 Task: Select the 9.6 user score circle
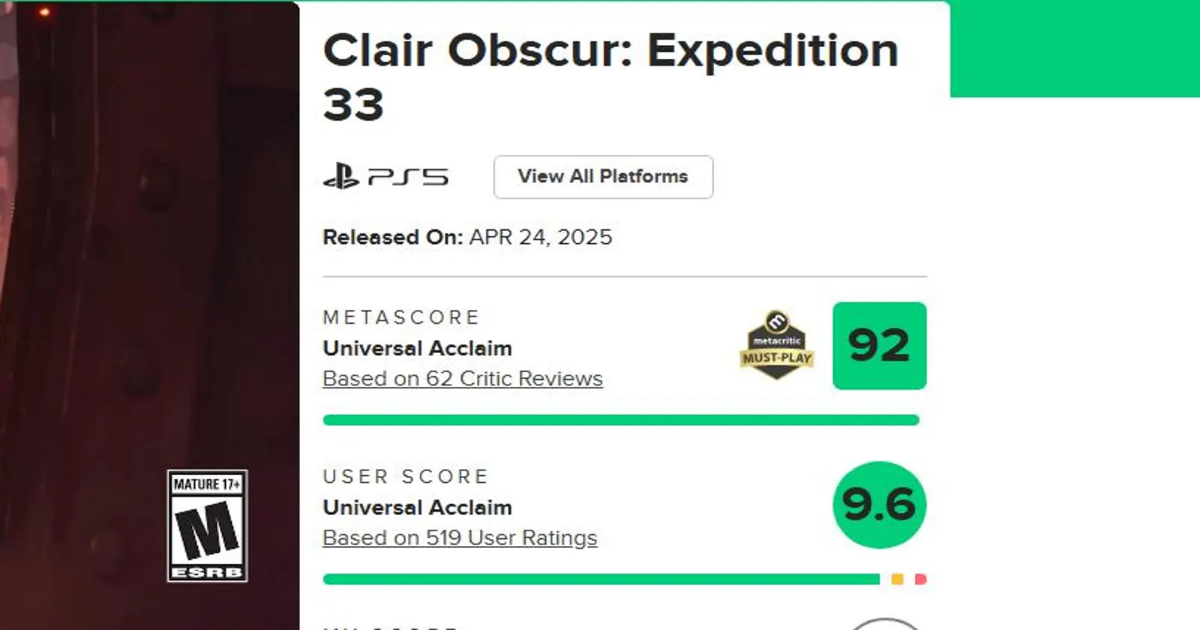click(879, 505)
